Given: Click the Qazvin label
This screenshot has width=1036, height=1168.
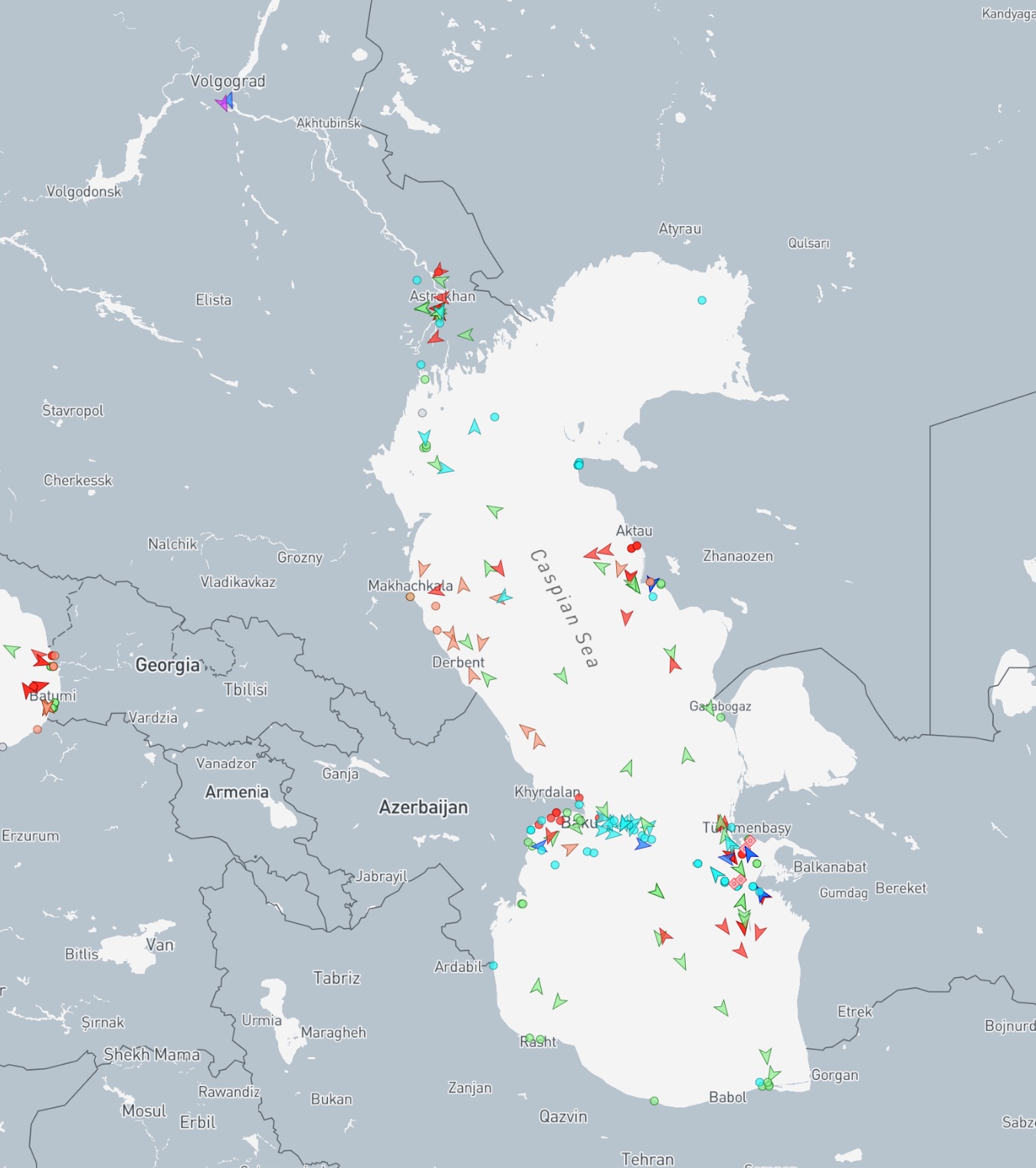Looking at the screenshot, I should point(563,1117).
